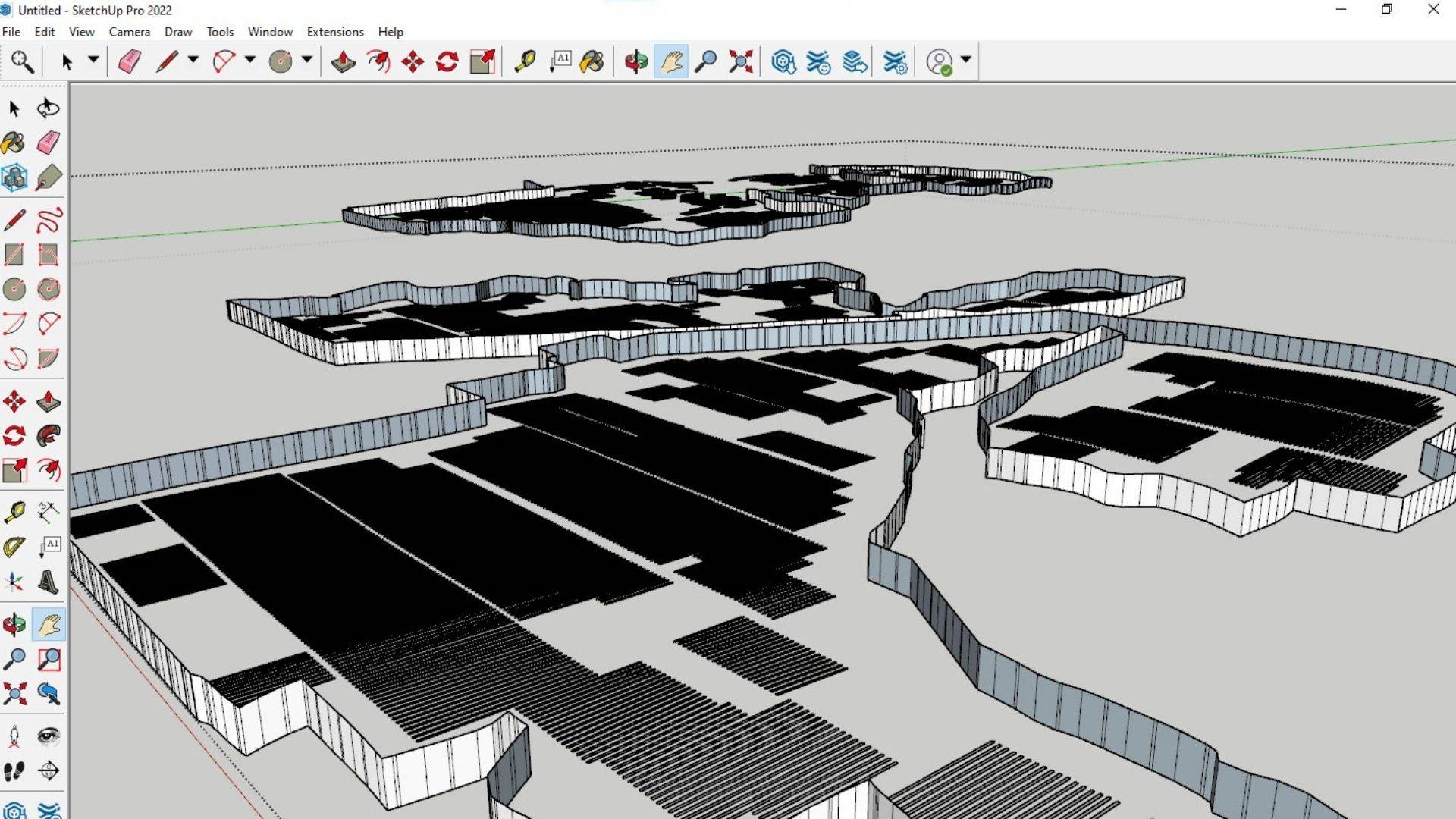
Task: Toggle the Pan hand tool in top toolbar
Action: coord(671,61)
